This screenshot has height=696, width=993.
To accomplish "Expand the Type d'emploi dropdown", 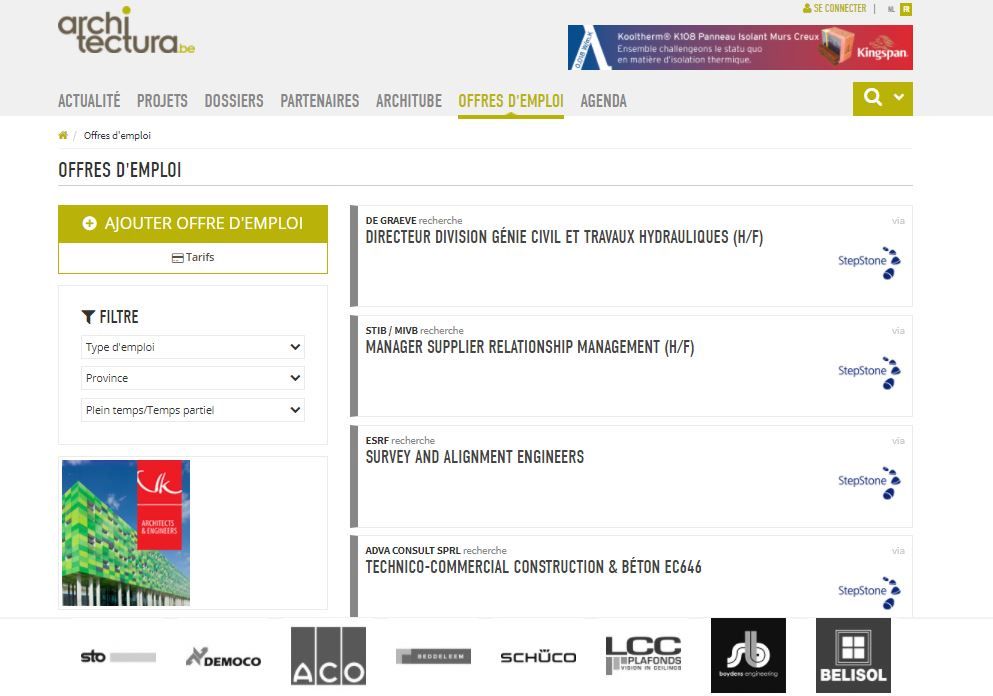I will [193, 347].
